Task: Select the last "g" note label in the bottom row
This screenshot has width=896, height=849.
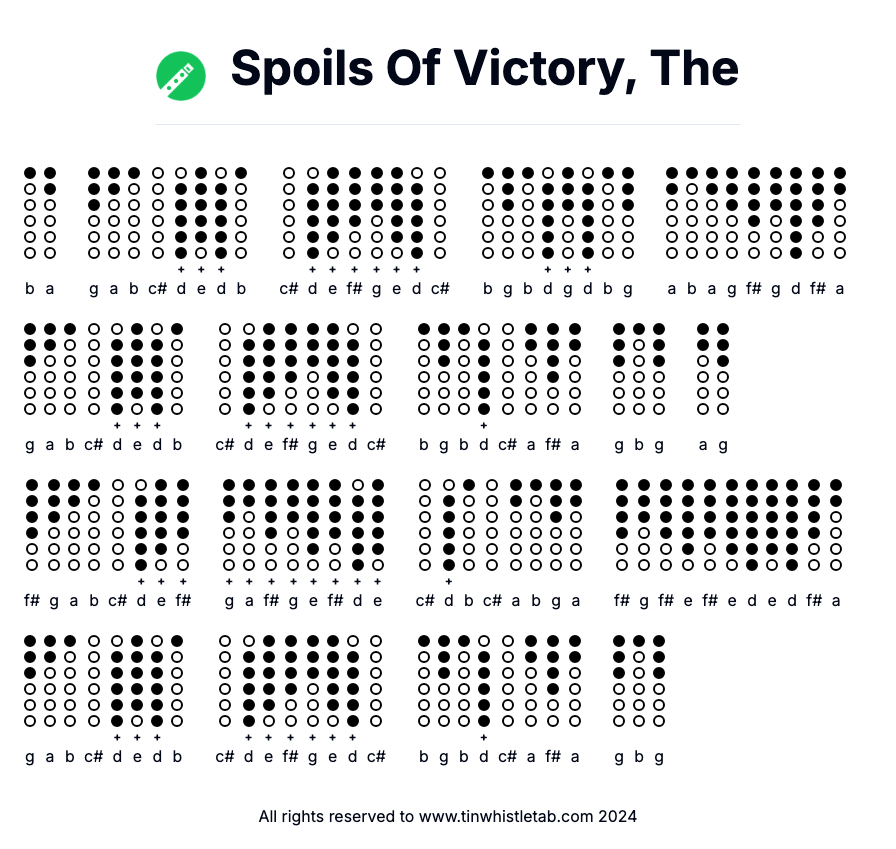Action: [x=659, y=757]
